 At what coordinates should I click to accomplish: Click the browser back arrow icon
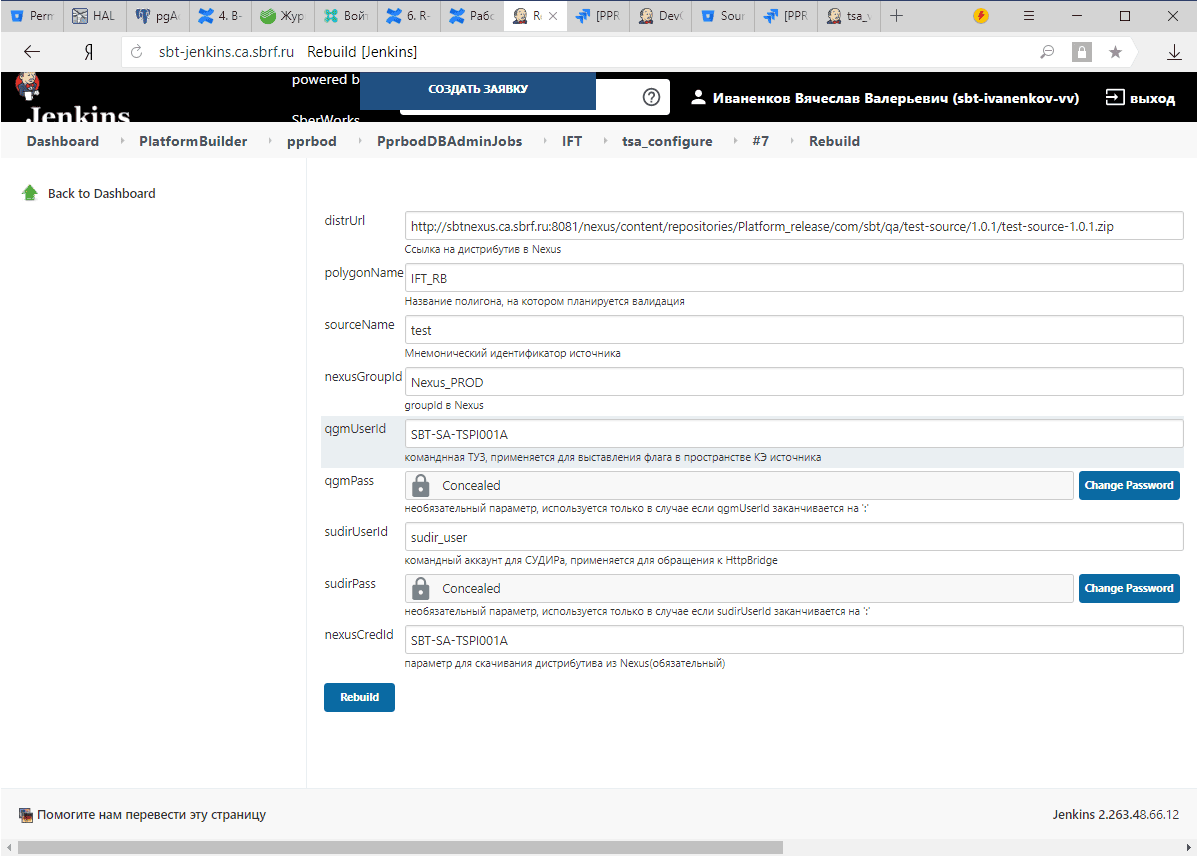click(32, 52)
